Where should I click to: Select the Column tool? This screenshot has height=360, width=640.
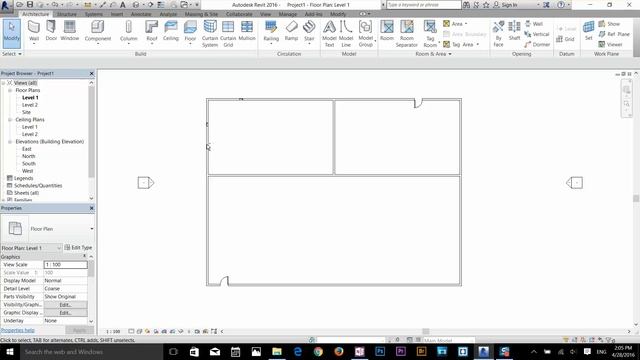coord(129,32)
